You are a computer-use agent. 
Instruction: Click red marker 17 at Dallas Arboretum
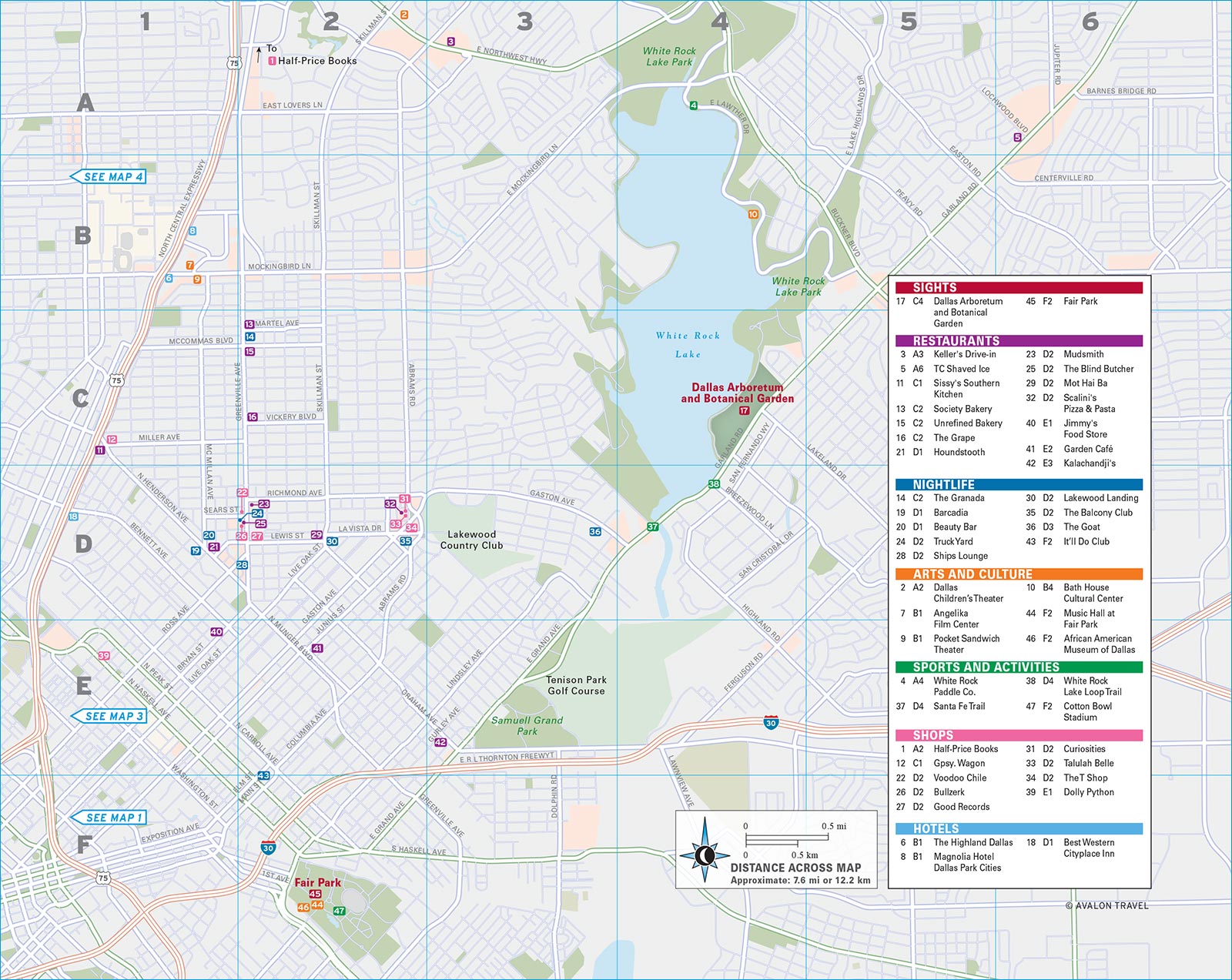pos(744,410)
